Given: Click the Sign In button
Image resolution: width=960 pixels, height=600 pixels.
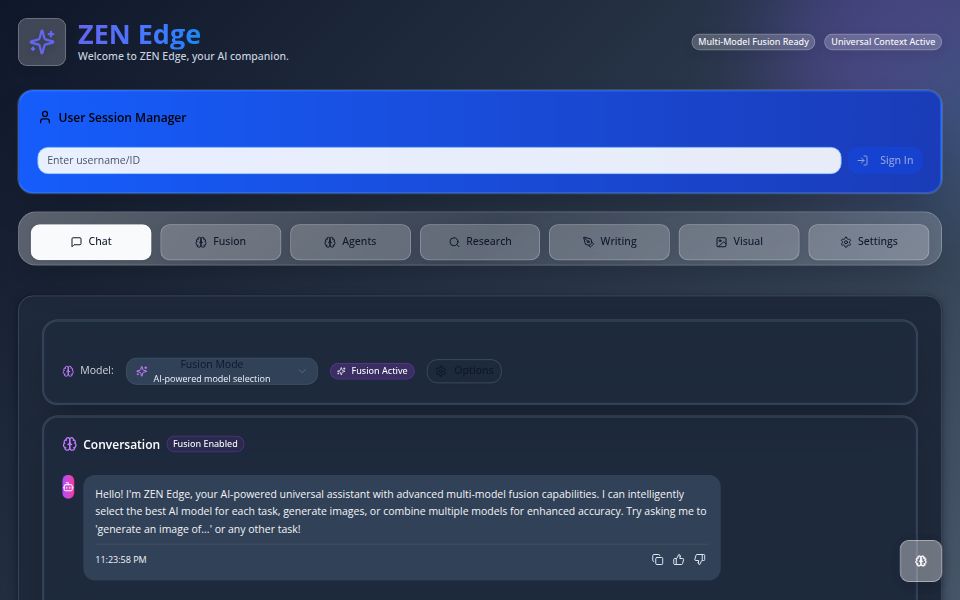Looking at the screenshot, I should [885, 160].
